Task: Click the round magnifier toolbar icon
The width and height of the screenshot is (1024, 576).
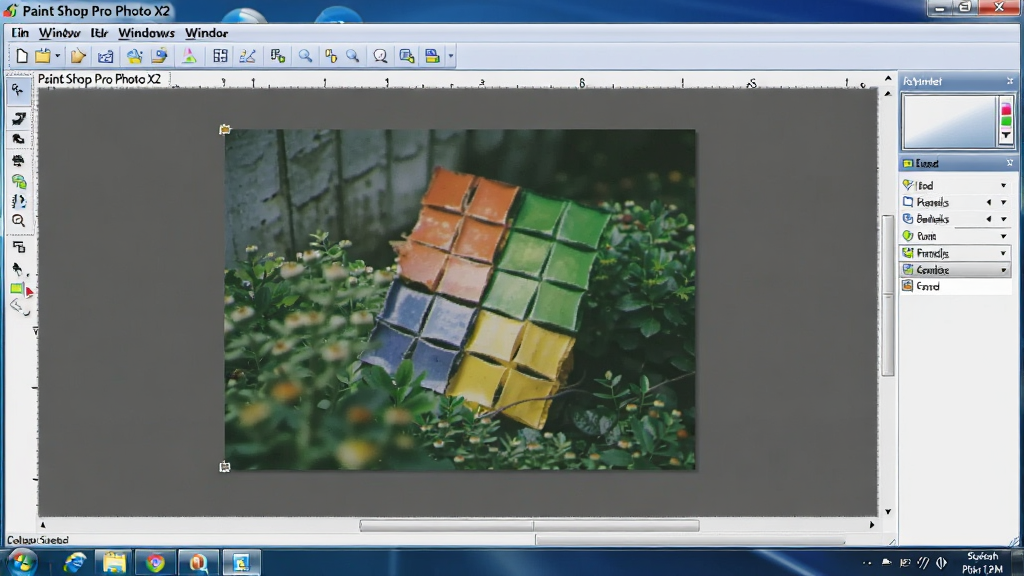Action: point(380,56)
